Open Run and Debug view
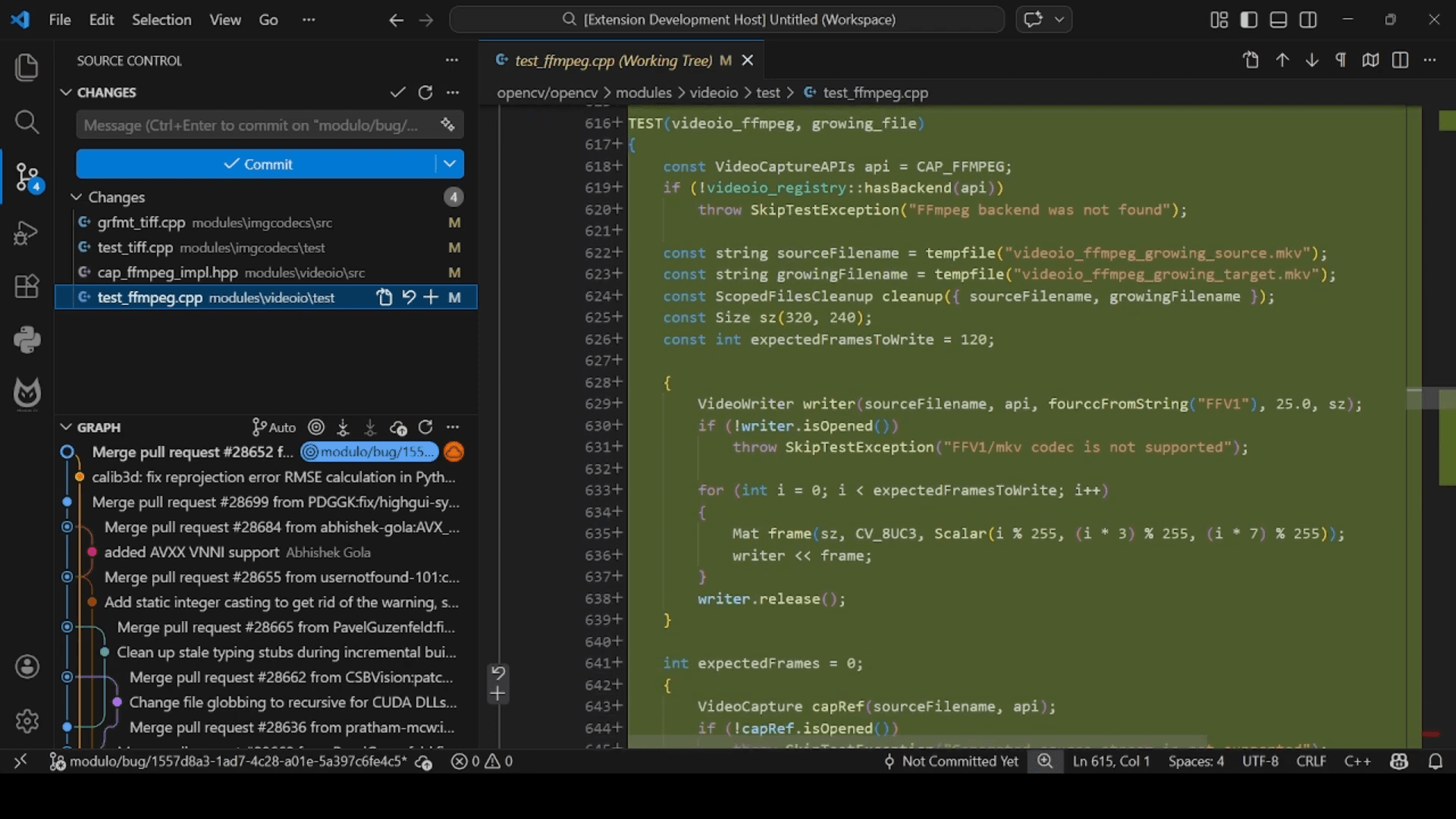1456x819 pixels. click(x=27, y=232)
